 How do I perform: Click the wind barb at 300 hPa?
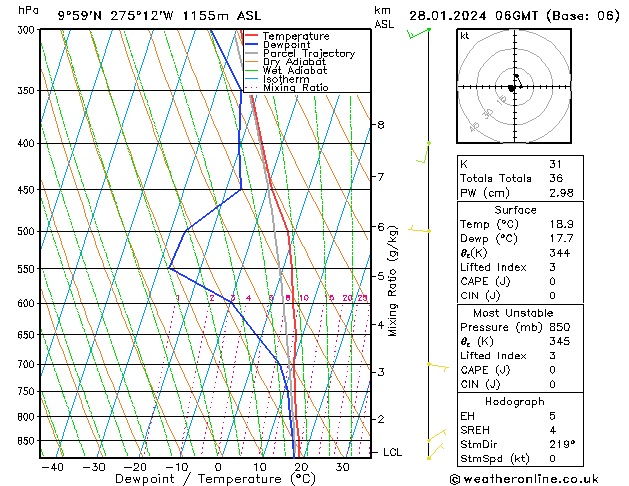pos(418,33)
